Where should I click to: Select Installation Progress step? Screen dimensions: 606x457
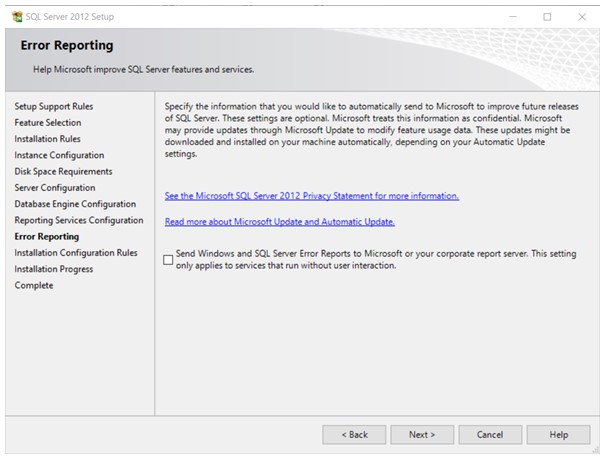[x=54, y=269]
